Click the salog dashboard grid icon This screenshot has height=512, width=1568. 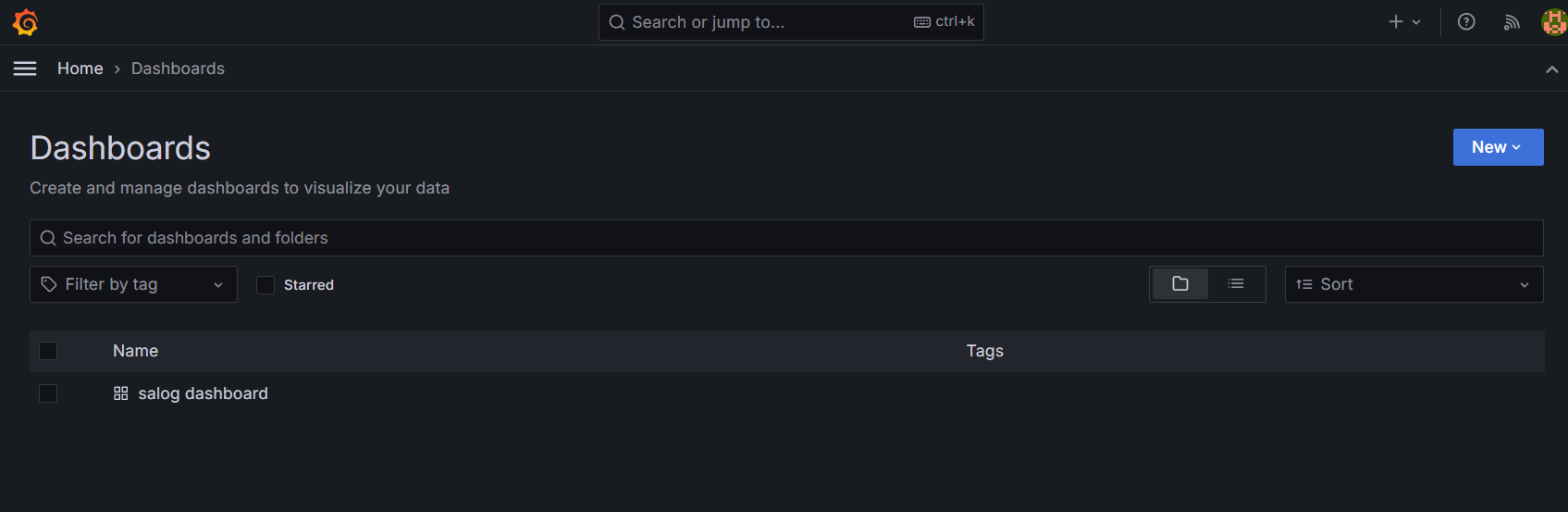coord(121,393)
